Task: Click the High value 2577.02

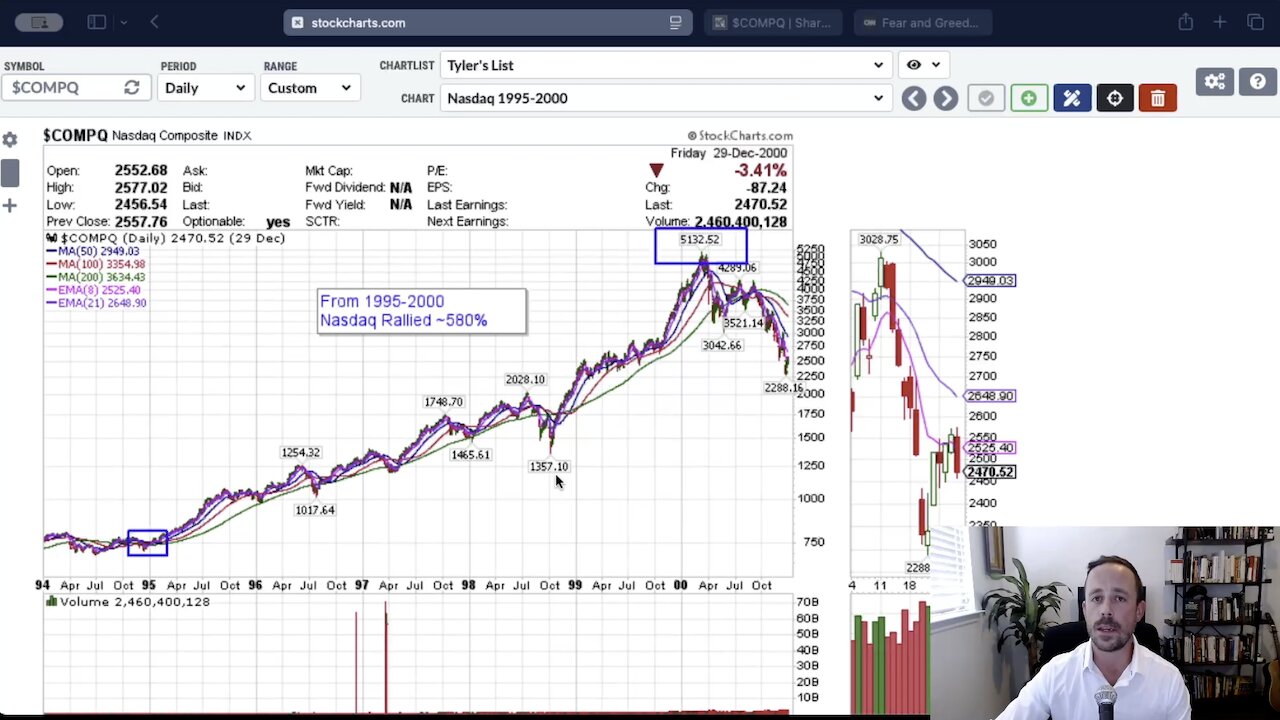Action: pyautogui.click(x=141, y=187)
